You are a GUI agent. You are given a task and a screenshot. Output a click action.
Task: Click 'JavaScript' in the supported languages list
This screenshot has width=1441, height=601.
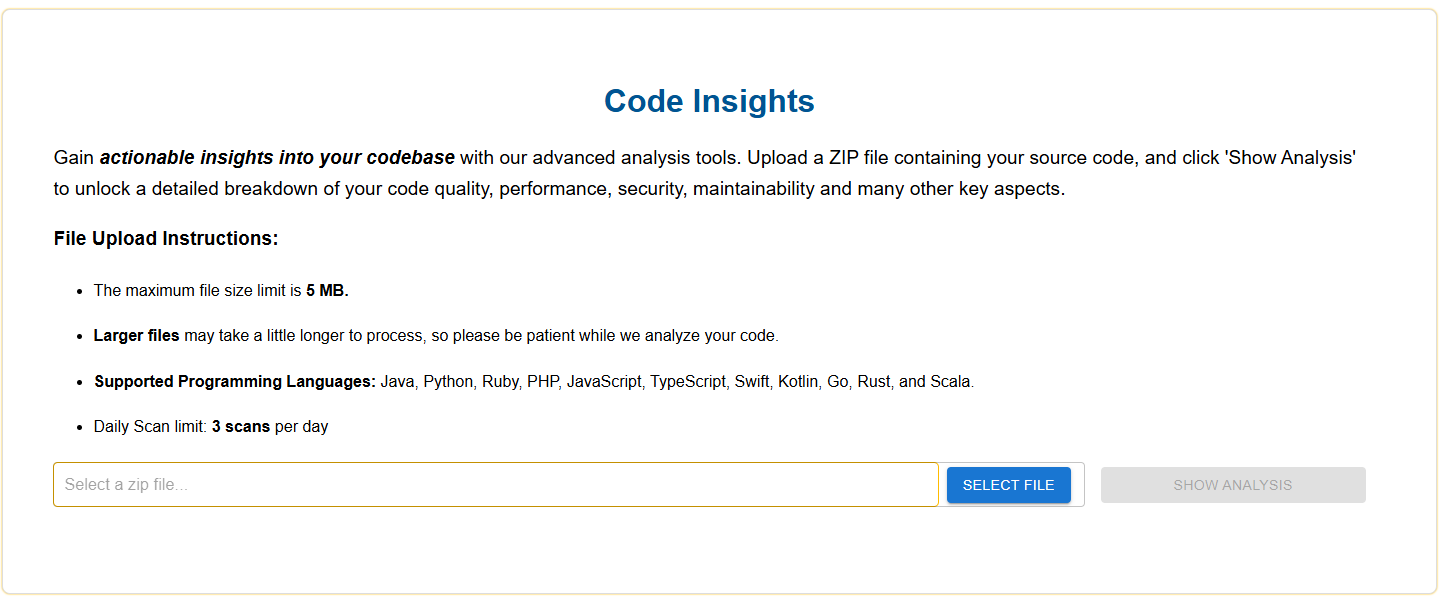(604, 382)
